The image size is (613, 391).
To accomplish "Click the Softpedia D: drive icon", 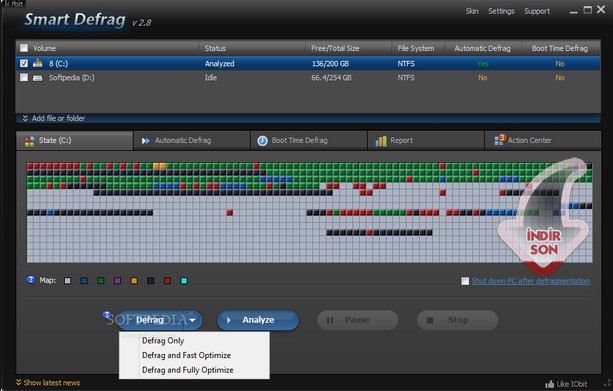I will [x=38, y=78].
